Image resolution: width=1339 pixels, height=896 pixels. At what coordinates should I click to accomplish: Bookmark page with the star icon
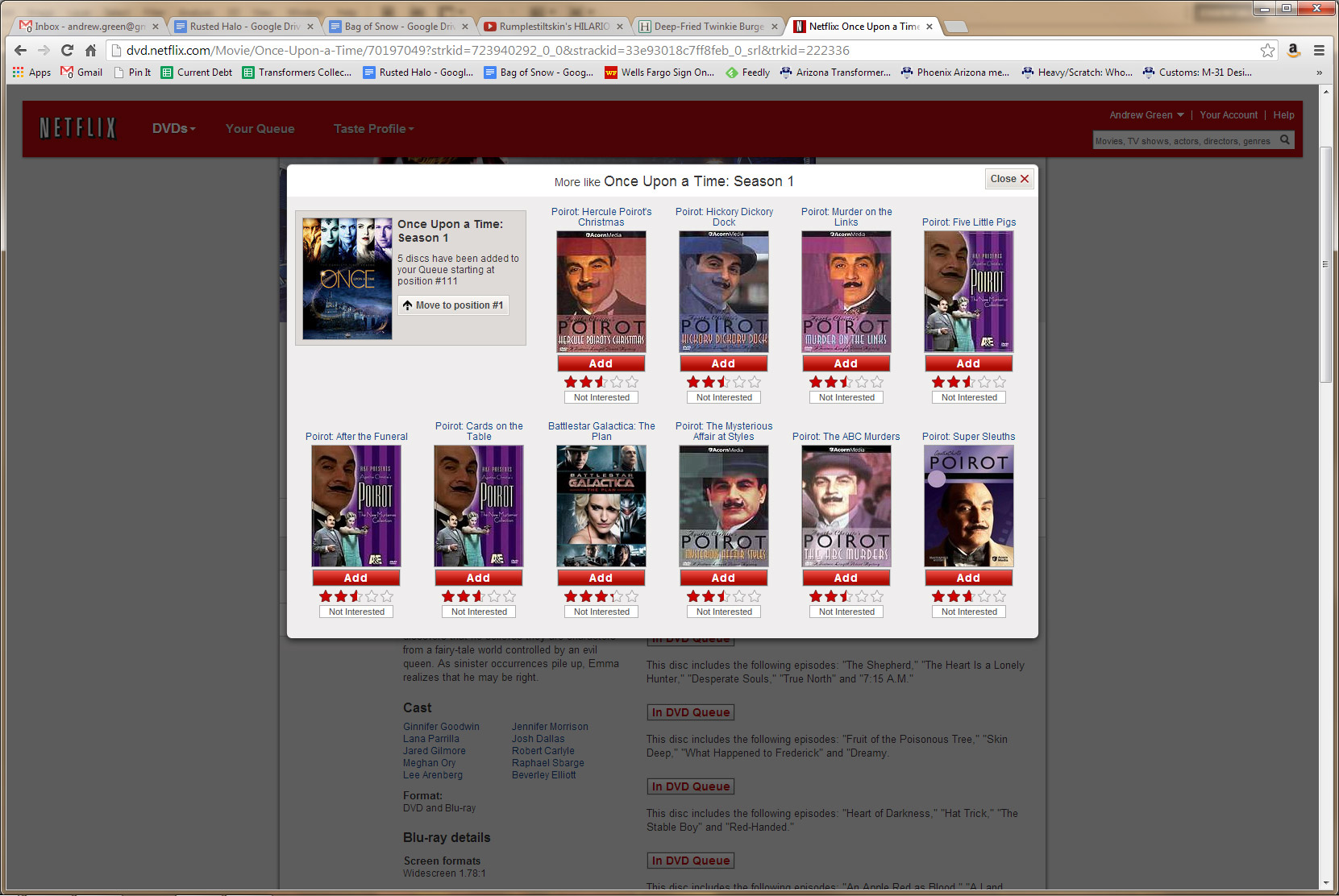[x=1267, y=50]
